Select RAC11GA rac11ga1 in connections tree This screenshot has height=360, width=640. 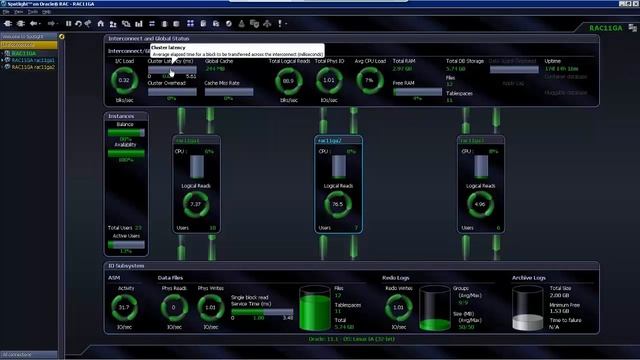click(33, 60)
